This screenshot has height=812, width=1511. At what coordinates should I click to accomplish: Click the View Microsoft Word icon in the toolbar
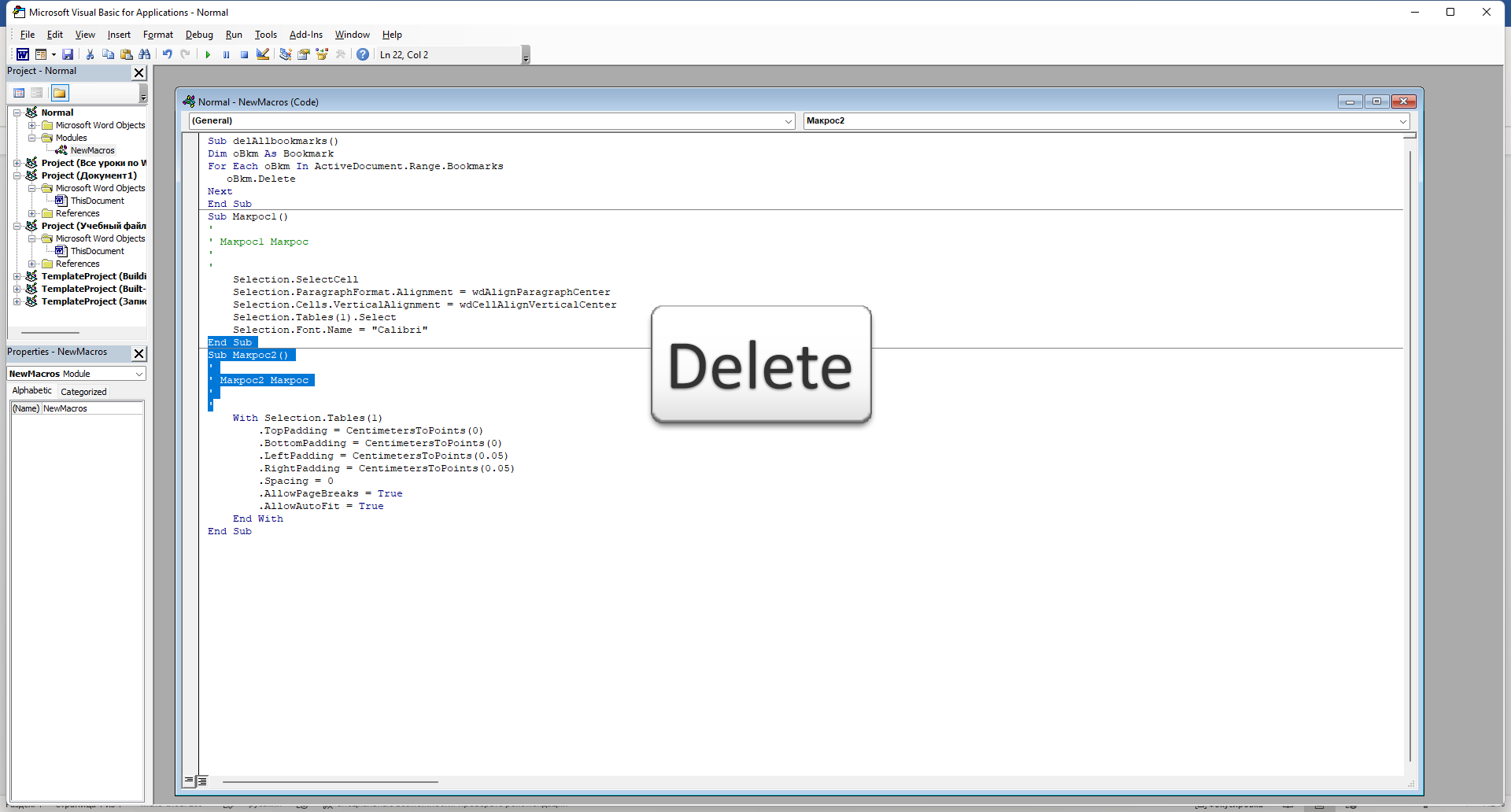23,54
